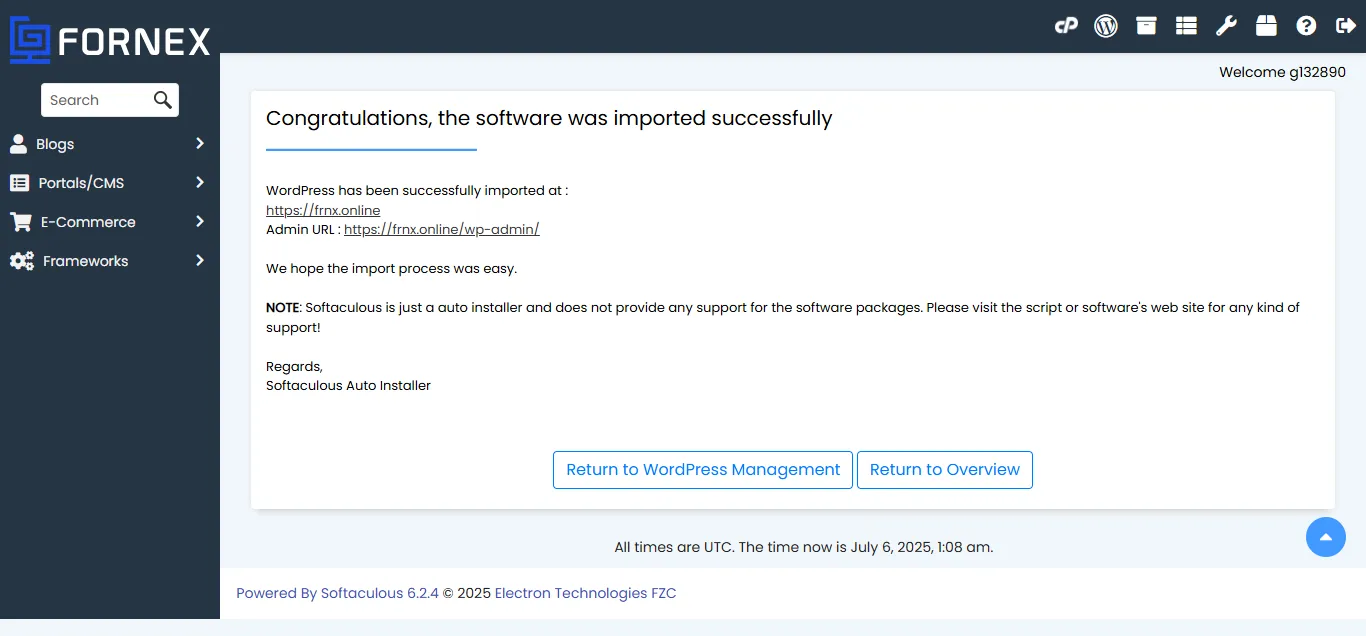Open the backups archive box icon
The height and width of the screenshot is (636, 1366).
point(1146,26)
